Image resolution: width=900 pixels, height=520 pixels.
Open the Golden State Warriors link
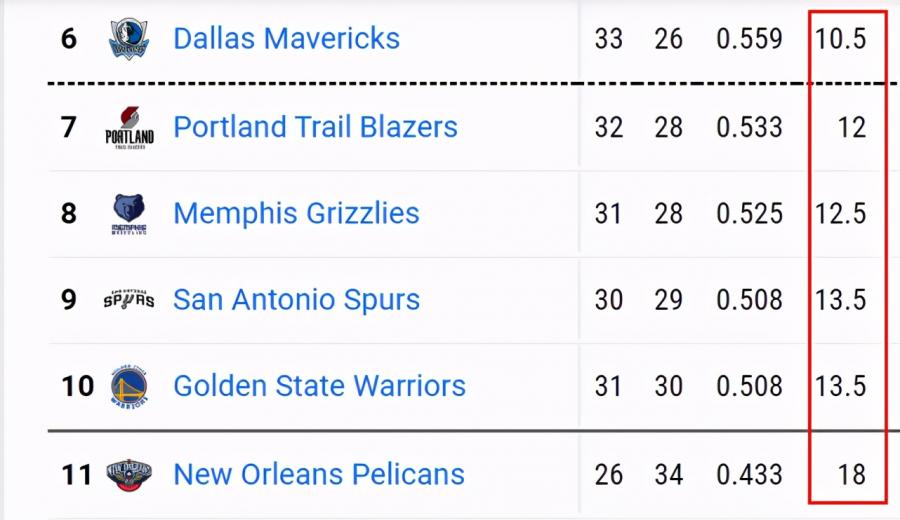click(x=319, y=386)
